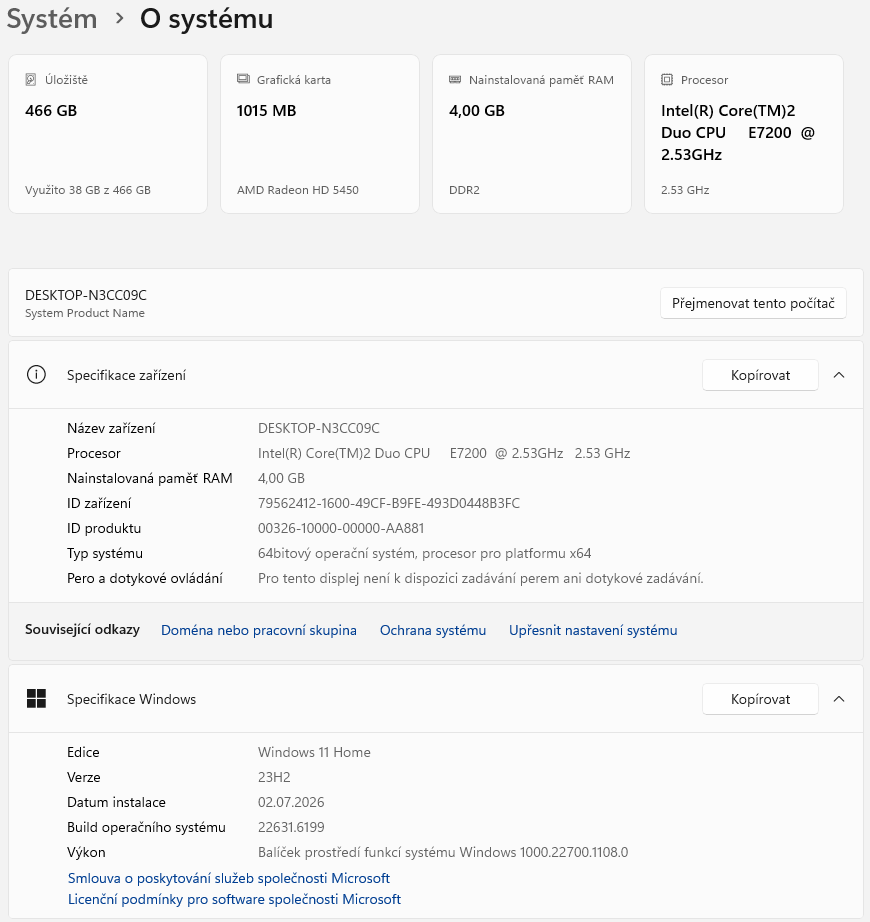Click System Product Name text
The height and width of the screenshot is (922, 870).
[85, 313]
